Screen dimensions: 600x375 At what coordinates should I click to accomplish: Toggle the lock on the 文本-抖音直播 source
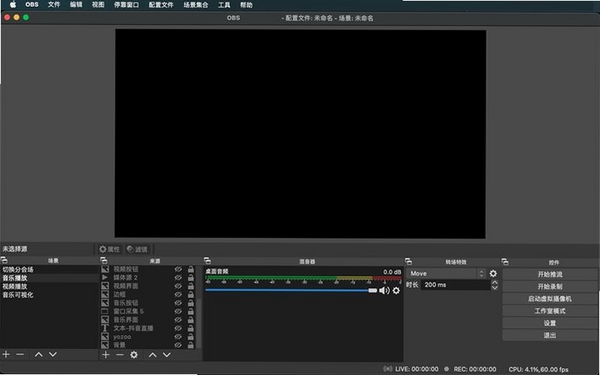coord(191,328)
